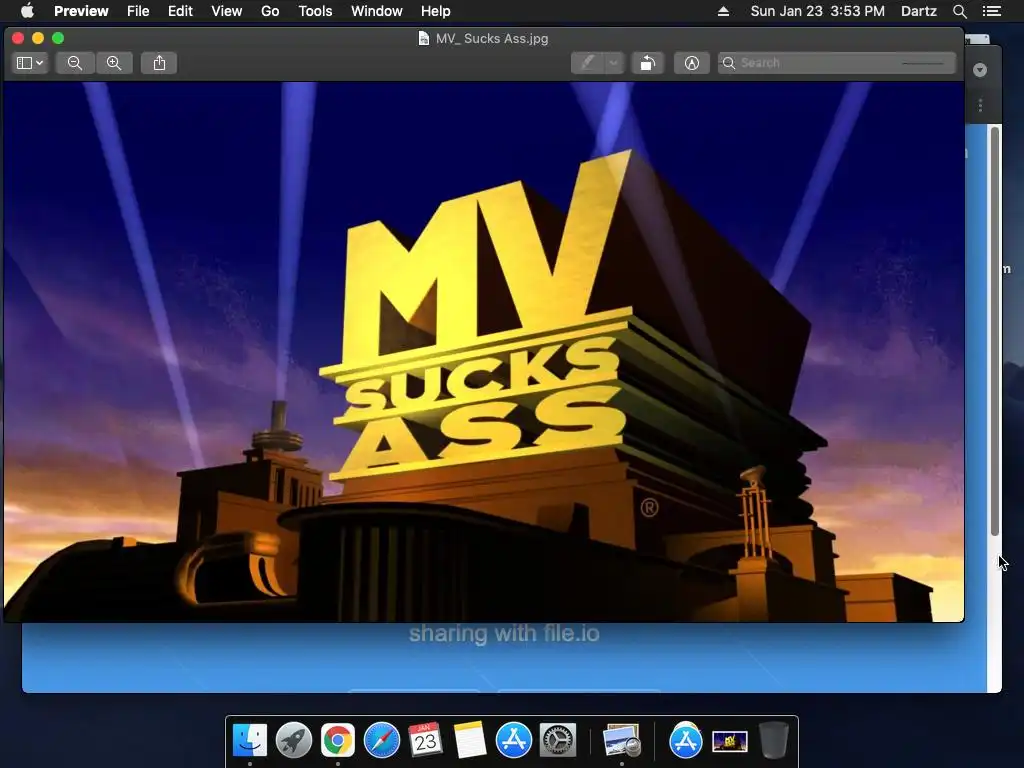Viewport: 1024px width, 768px height.
Task: Click the window title MV_ Sucks Ass.jpg
Action: point(492,39)
